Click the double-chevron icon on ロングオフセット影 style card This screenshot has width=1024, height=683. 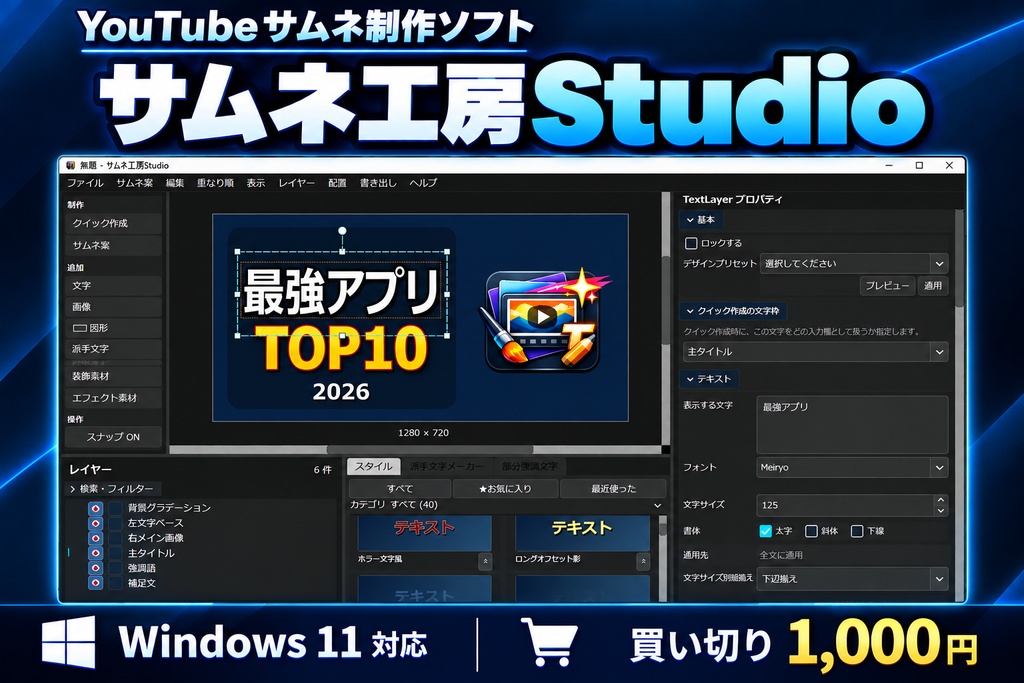[643, 561]
